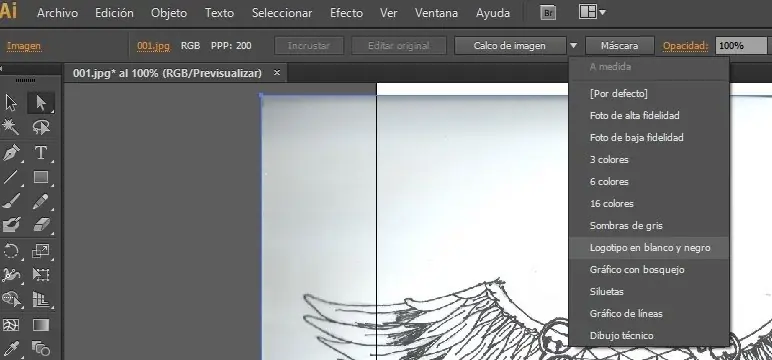Image resolution: width=772 pixels, height=360 pixels.
Task: Open the Efecto menu
Action: [346, 13]
